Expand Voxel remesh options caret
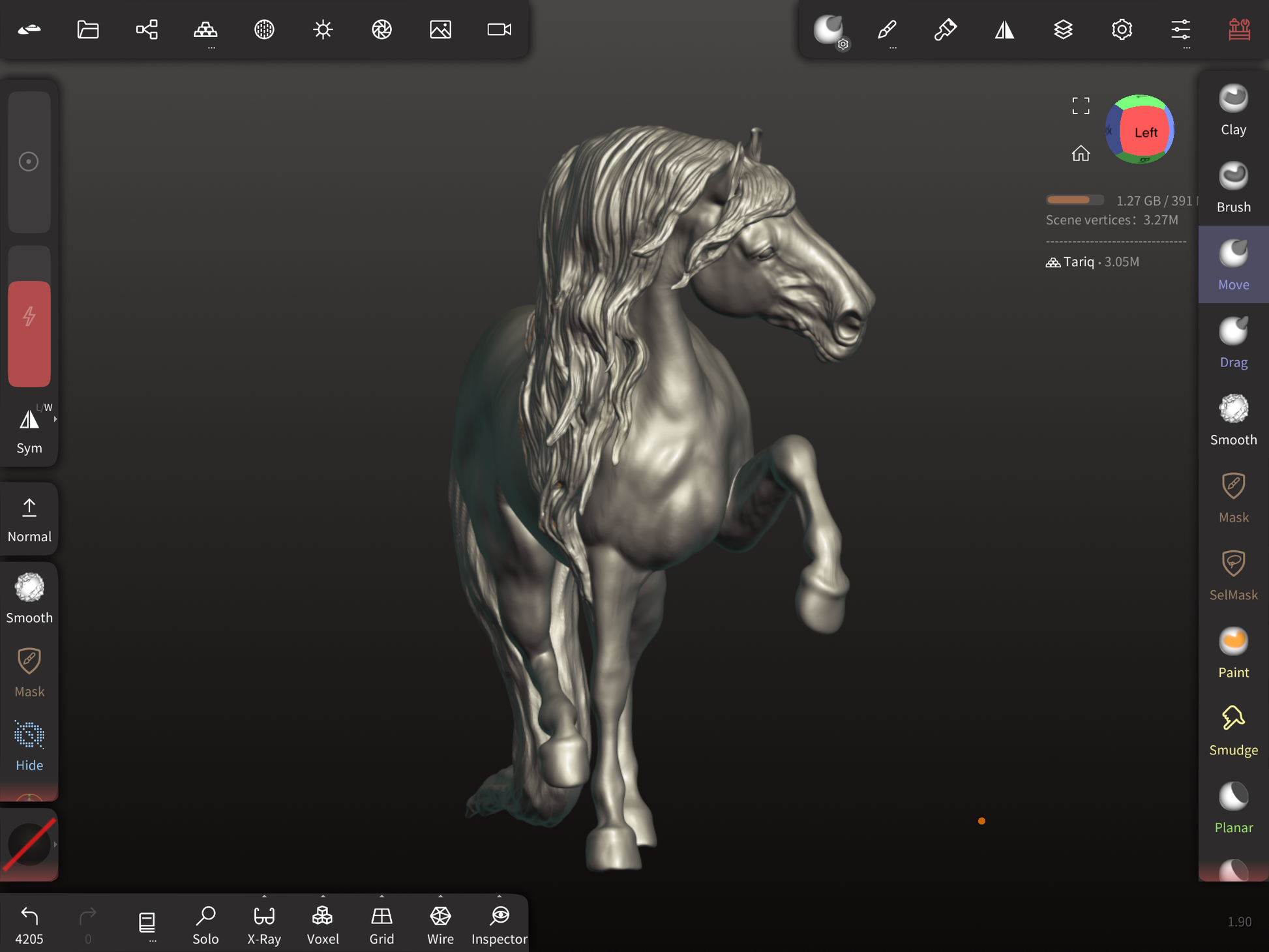The width and height of the screenshot is (1269, 952). tap(323, 897)
